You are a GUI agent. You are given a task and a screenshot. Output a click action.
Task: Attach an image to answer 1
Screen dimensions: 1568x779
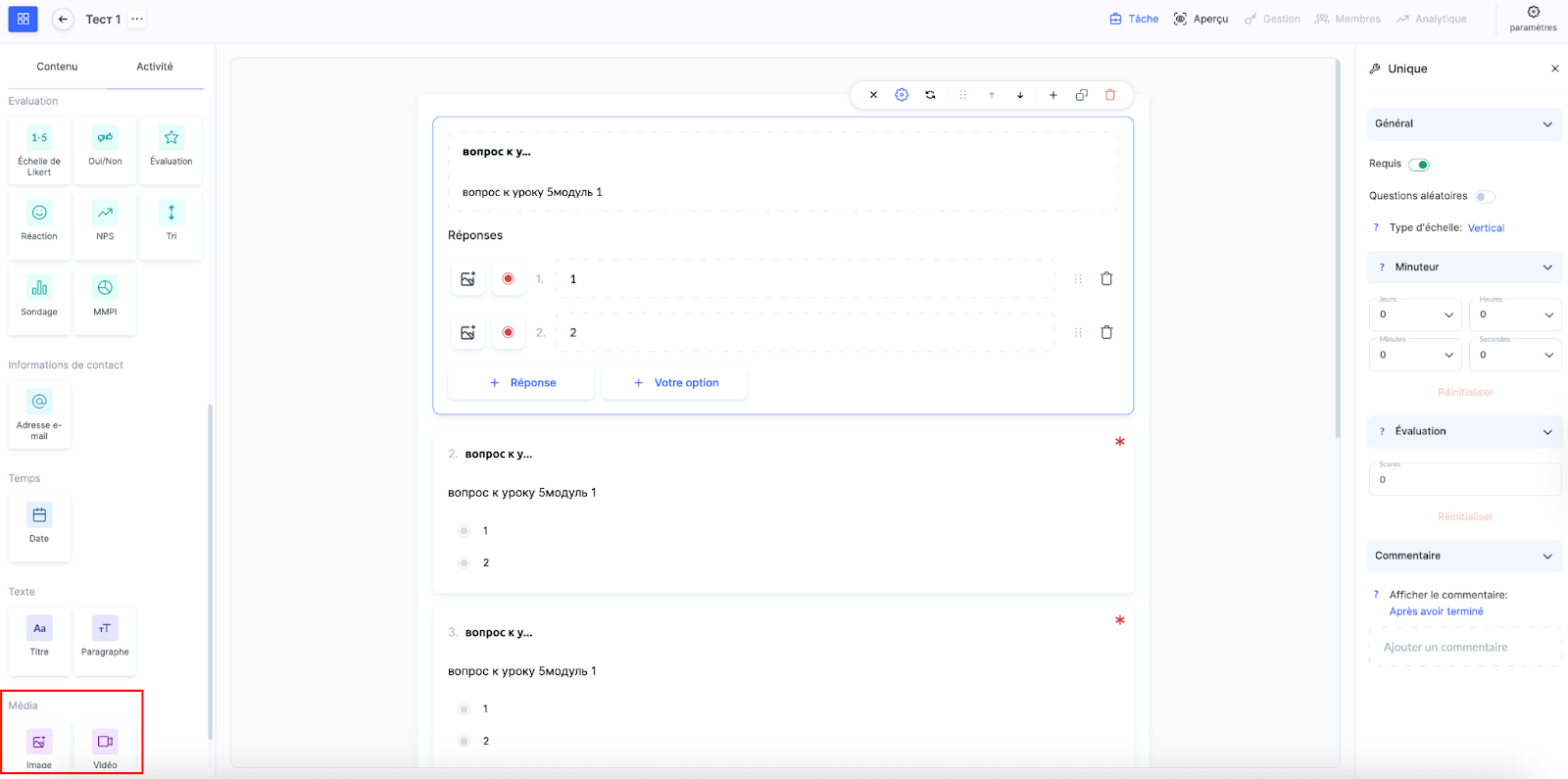click(x=467, y=279)
